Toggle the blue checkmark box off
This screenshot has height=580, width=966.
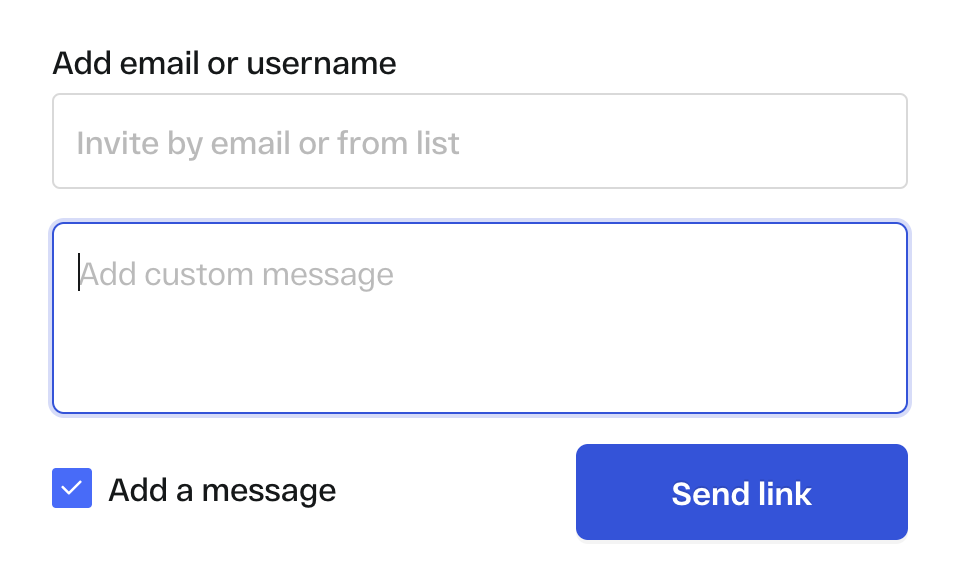coord(72,489)
